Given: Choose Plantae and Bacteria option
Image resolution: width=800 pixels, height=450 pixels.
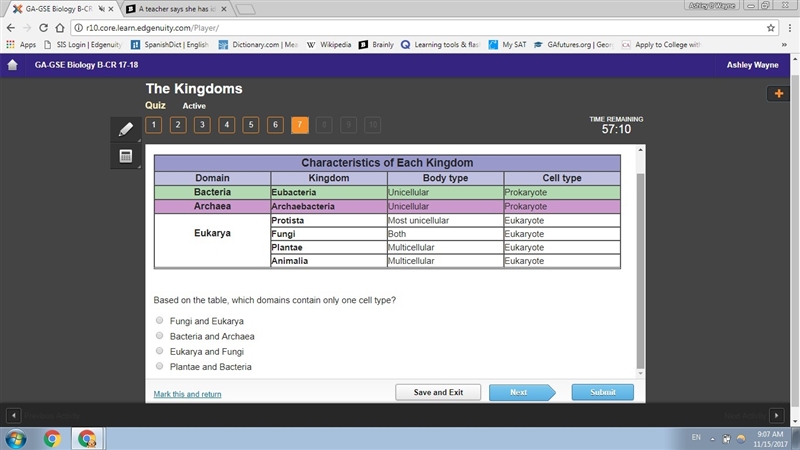Looking at the screenshot, I should [x=160, y=366].
